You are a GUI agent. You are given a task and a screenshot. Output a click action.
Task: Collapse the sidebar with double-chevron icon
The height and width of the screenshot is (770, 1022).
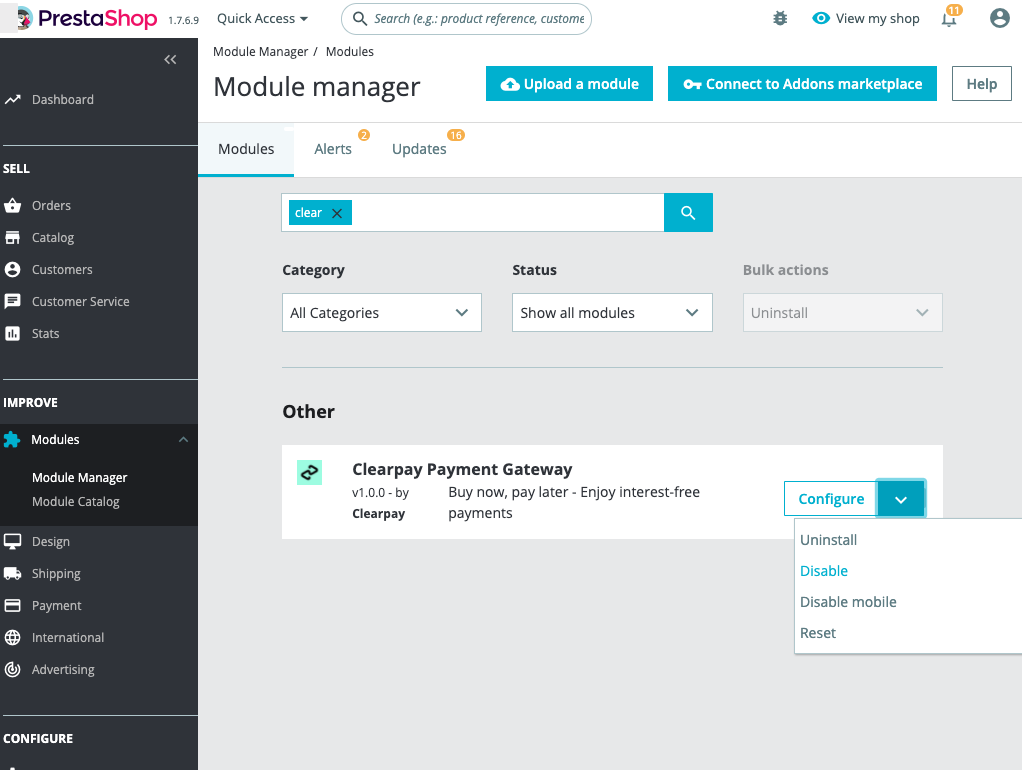click(x=170, y=60)
